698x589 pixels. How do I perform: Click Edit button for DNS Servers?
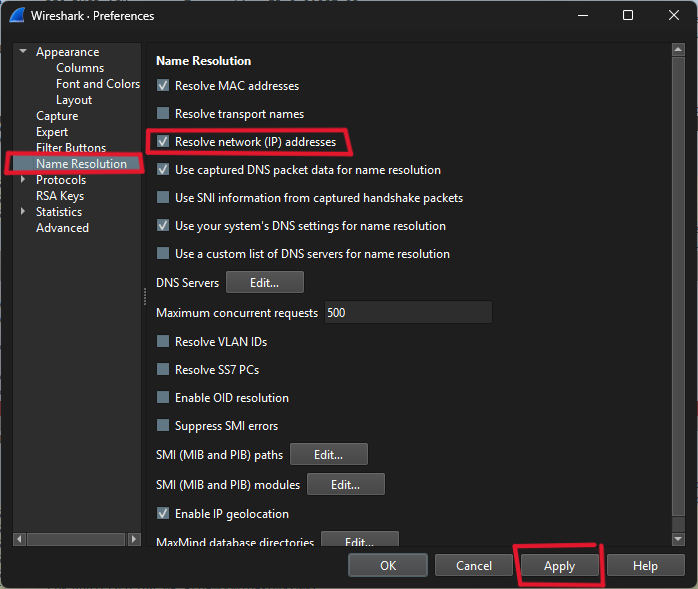[x=265, y=283]
